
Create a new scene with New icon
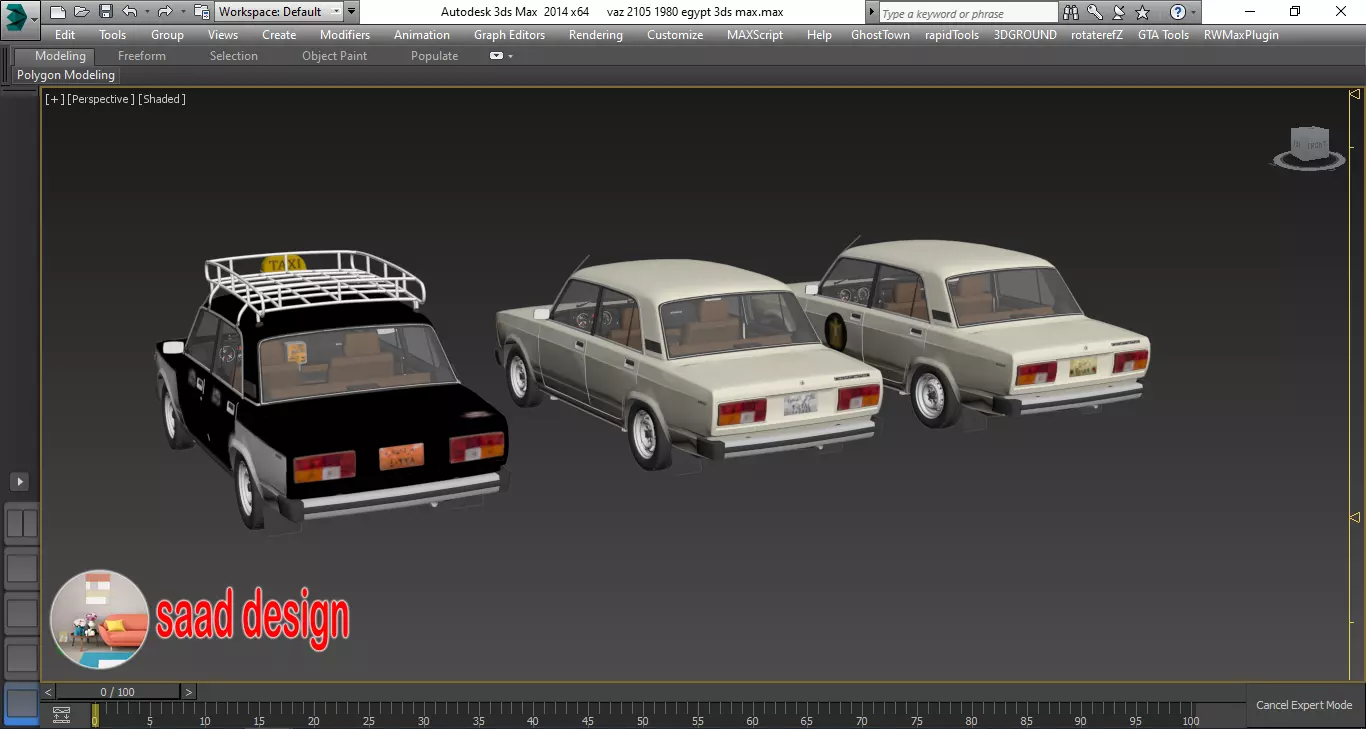(58, 12)
